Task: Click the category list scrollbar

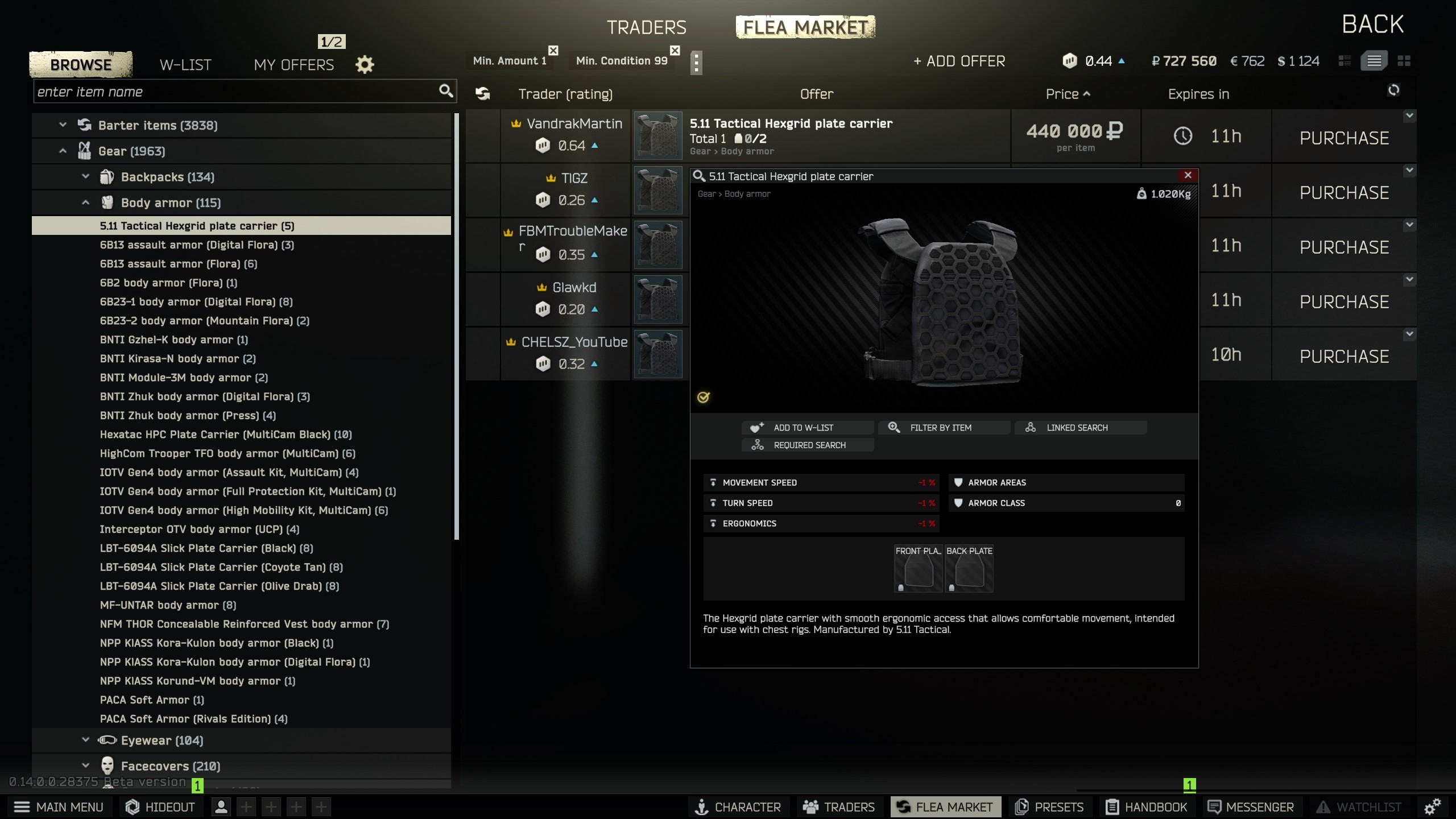Action: point(456,327)
